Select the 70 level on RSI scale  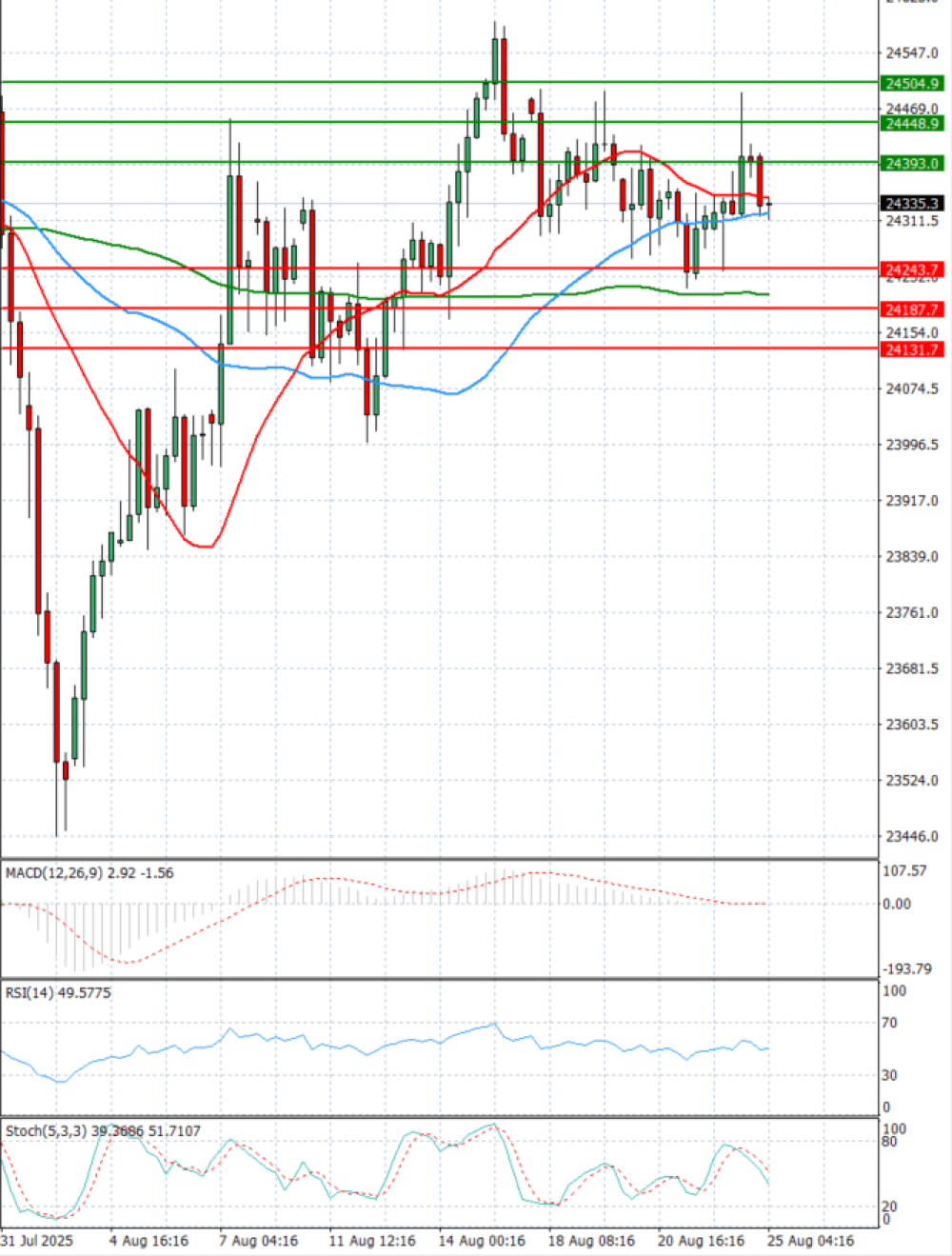(890, 1023)
